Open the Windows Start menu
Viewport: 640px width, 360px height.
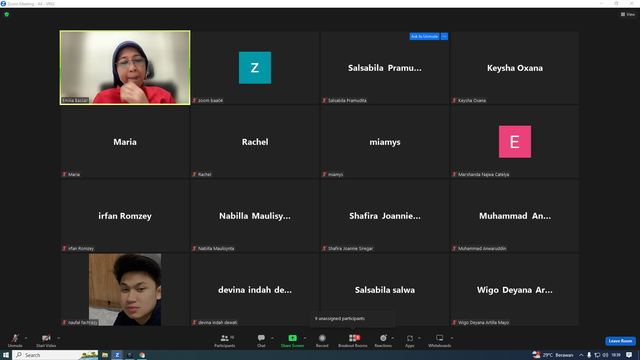(x=6, y=355)
